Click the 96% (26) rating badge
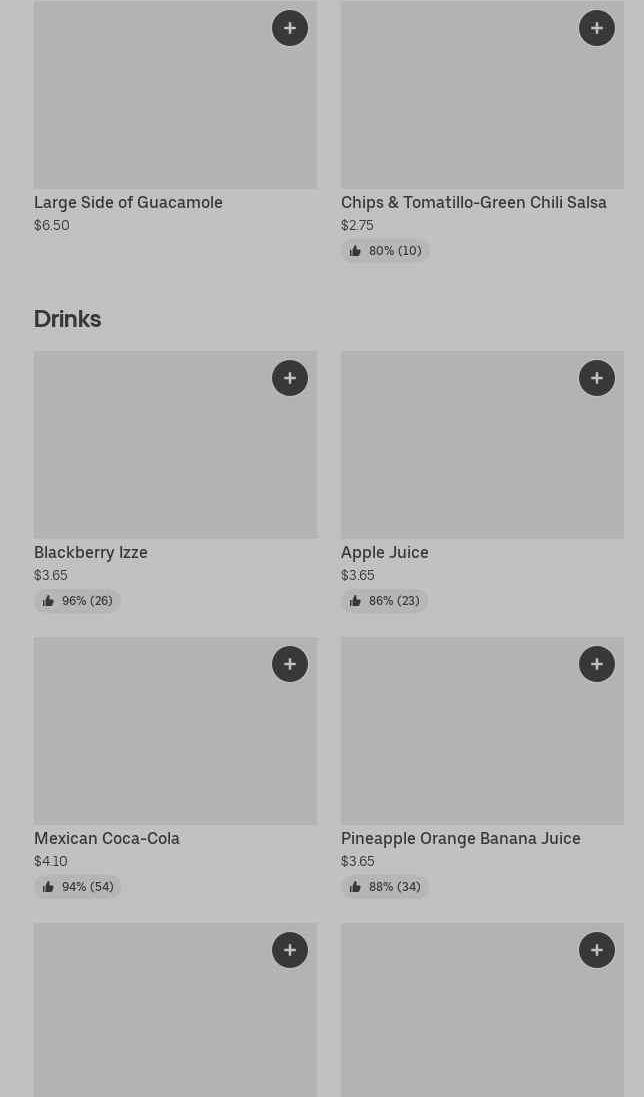Viewport: 644px width, 1097px height. click(78, 601)
